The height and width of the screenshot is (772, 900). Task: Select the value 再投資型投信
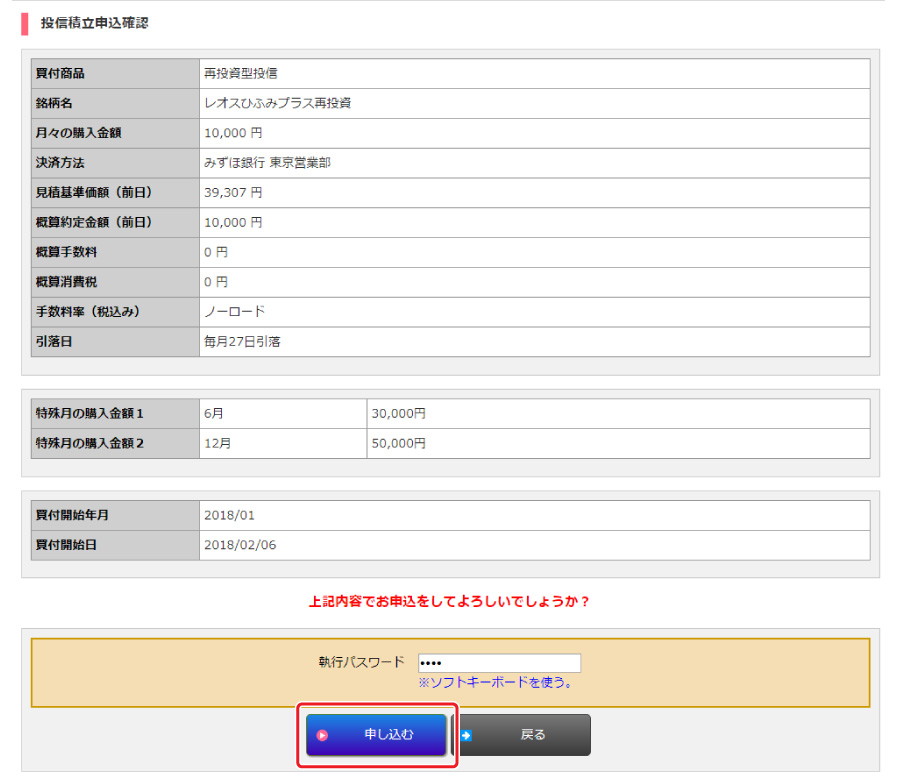[x=241, y=73]
